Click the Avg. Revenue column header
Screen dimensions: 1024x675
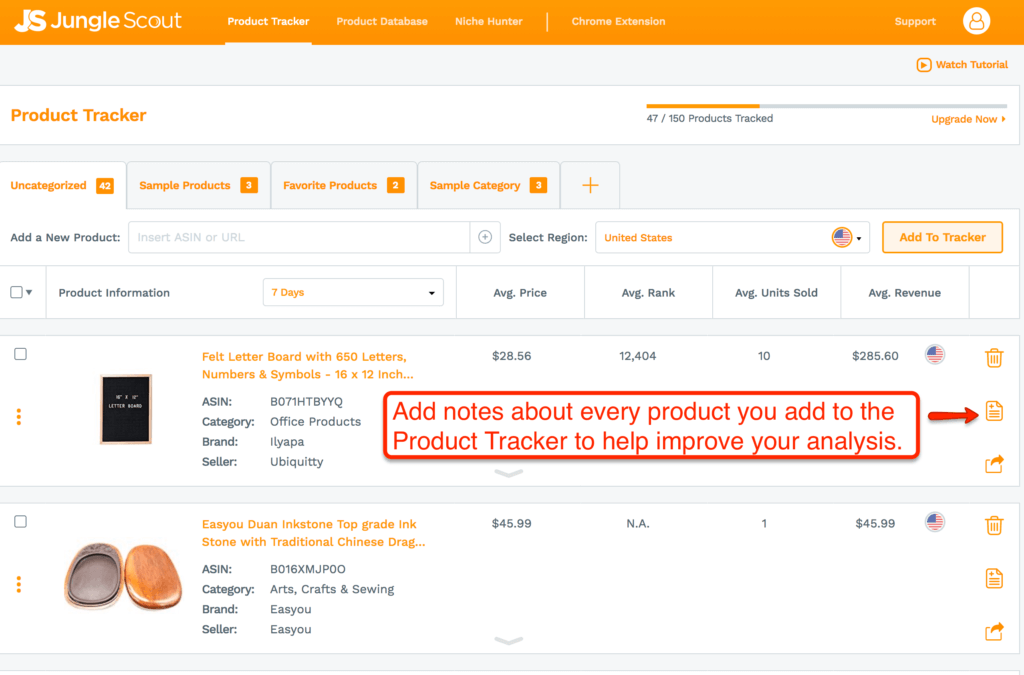click(x=904, y=292)
